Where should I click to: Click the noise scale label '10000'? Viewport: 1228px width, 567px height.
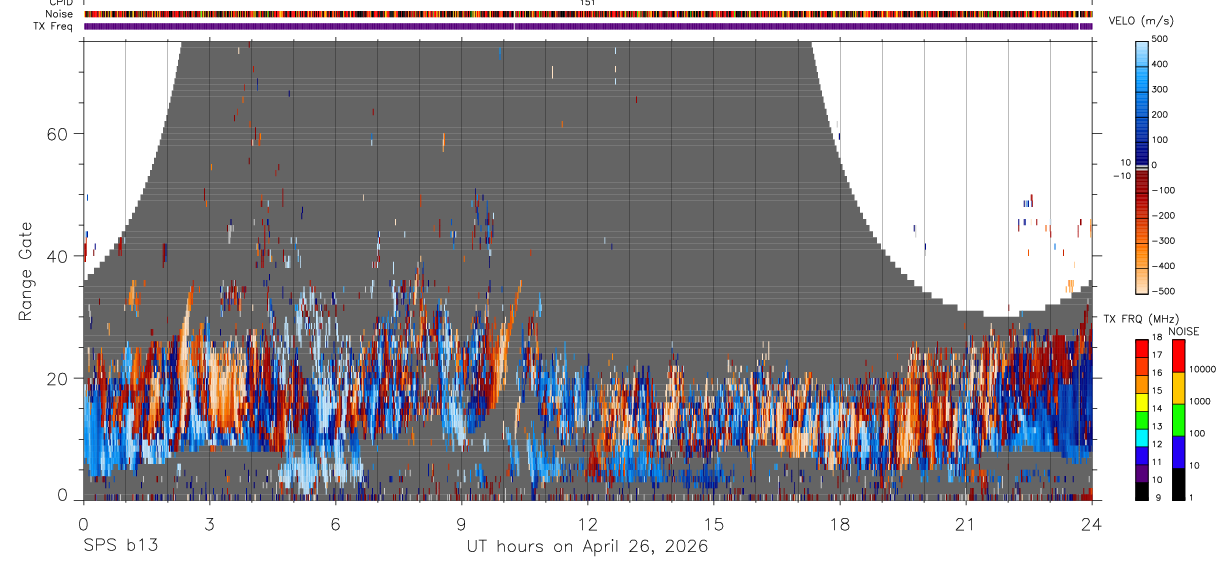(1202, 370)
